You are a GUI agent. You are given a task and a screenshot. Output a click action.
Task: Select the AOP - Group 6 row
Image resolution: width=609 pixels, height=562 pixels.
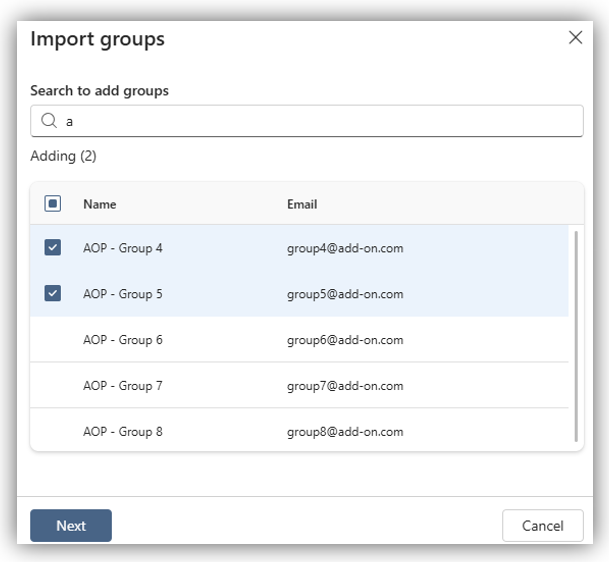pos(123,340)
